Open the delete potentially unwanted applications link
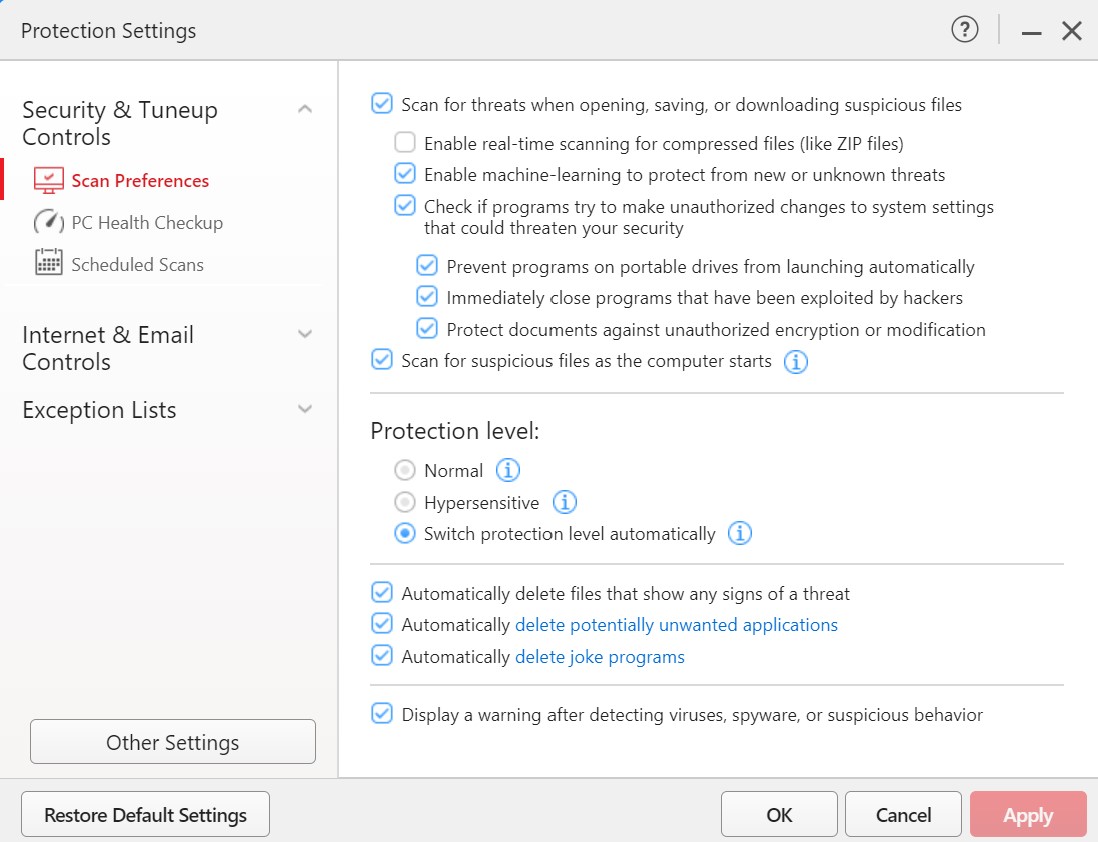Image resolution: width=1098 pixels, height=842 pixels. pyautogui.click(x=676, y=625)
